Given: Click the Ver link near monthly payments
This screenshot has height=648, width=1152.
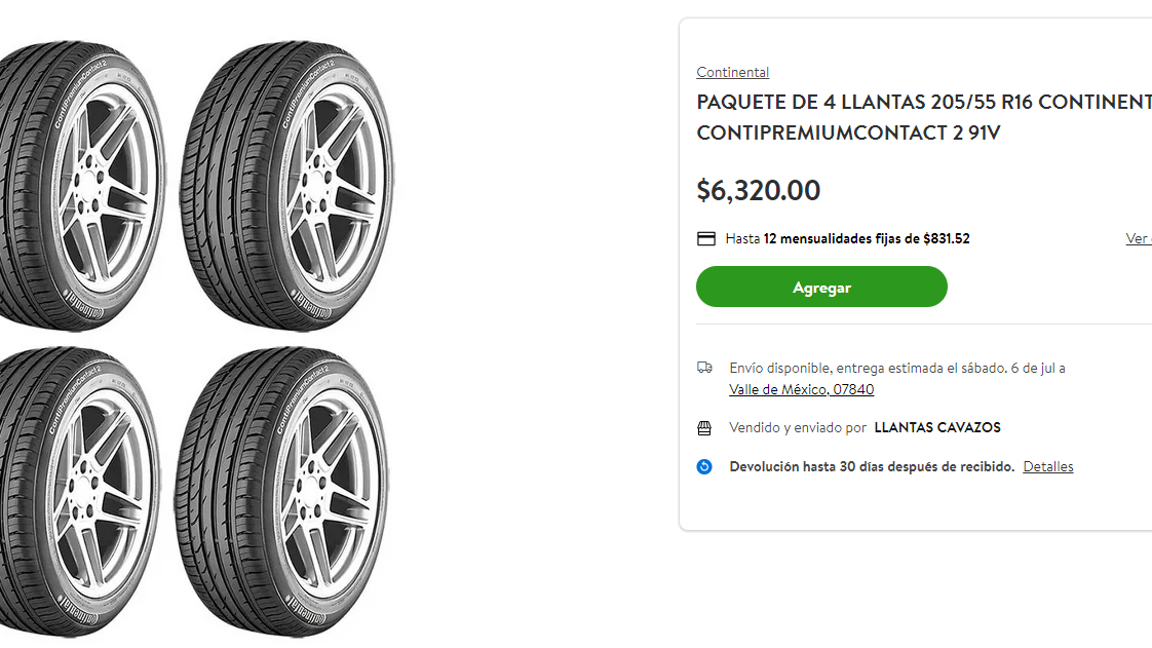Looking at the screenshot, I should tap(1138, 238).
